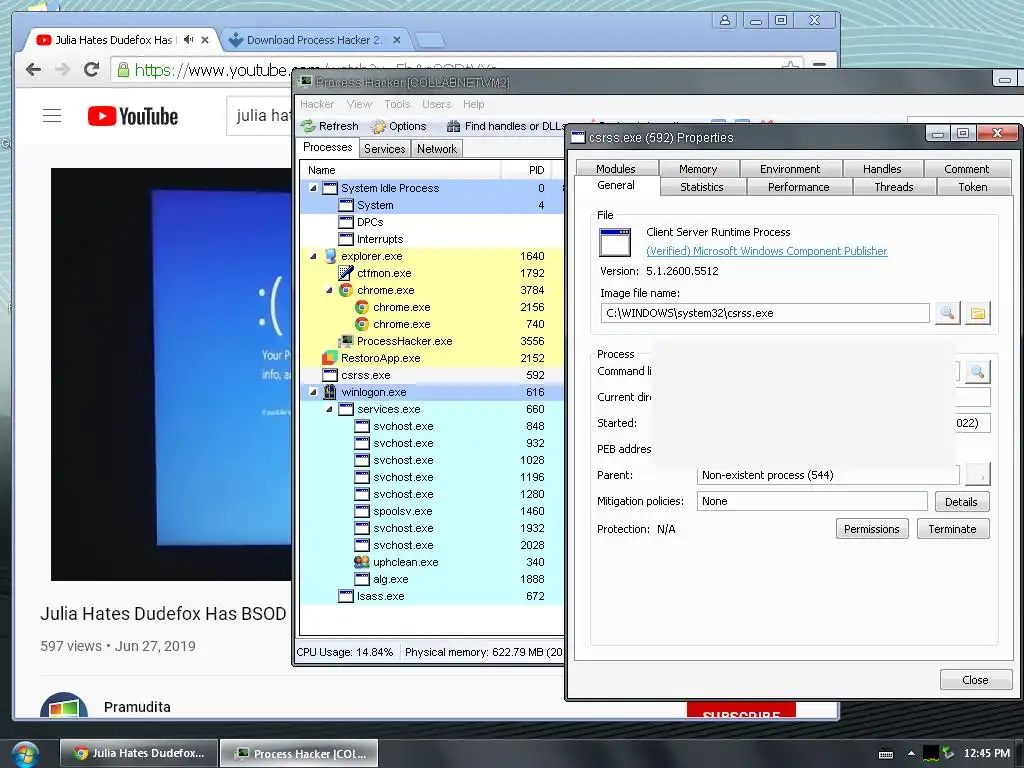
Task: Click explorer.exe process icon
Action: pyautogui.click(x=330, y=256)
